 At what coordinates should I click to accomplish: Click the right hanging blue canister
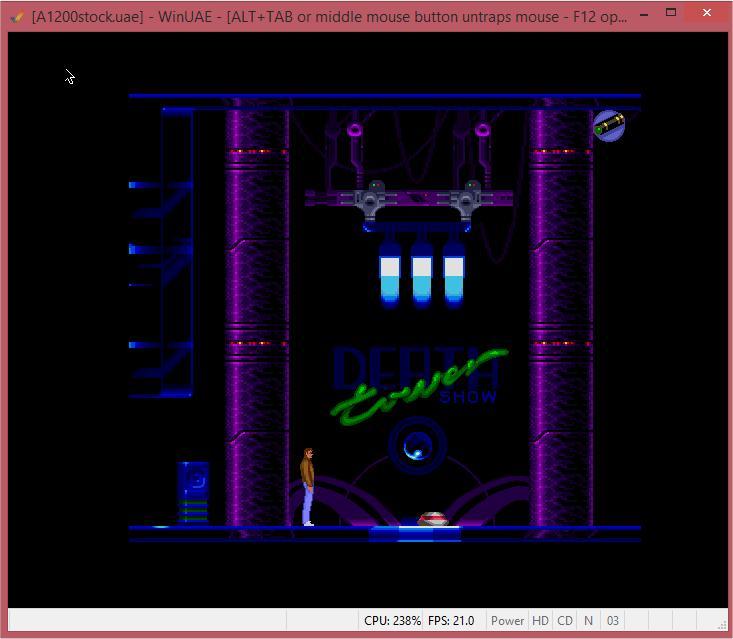coord(453,274)
